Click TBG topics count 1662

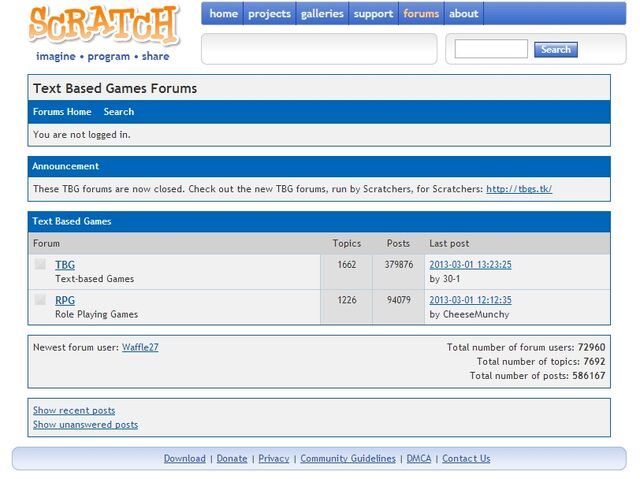pyautogui.click(x=347, y=265)
